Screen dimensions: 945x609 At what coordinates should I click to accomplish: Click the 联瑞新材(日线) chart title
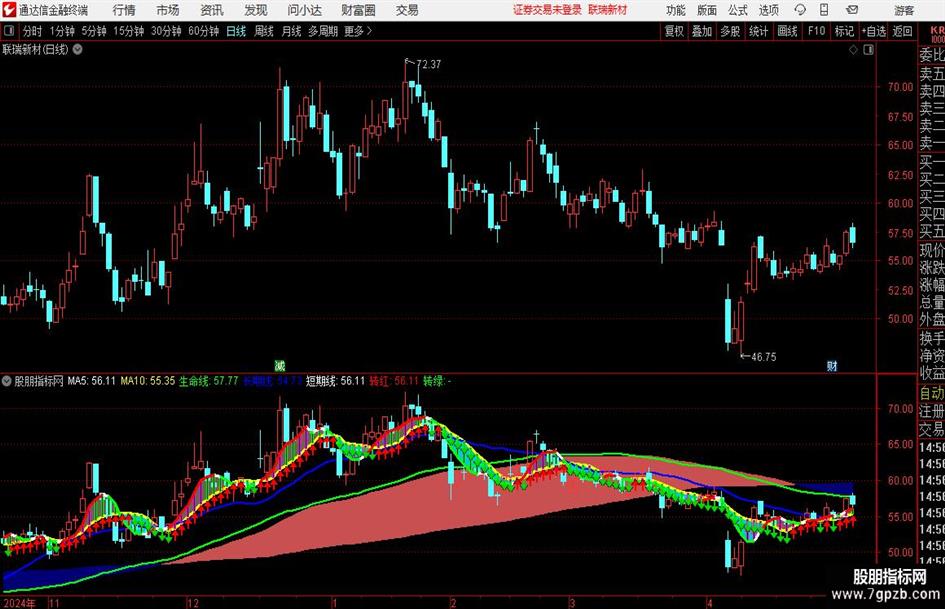[36, 49]
